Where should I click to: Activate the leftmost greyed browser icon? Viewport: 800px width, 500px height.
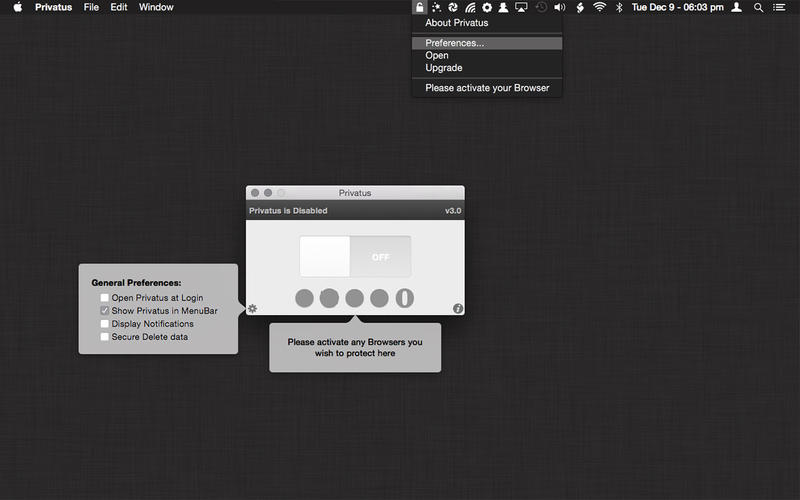click(x=304, y=298)
